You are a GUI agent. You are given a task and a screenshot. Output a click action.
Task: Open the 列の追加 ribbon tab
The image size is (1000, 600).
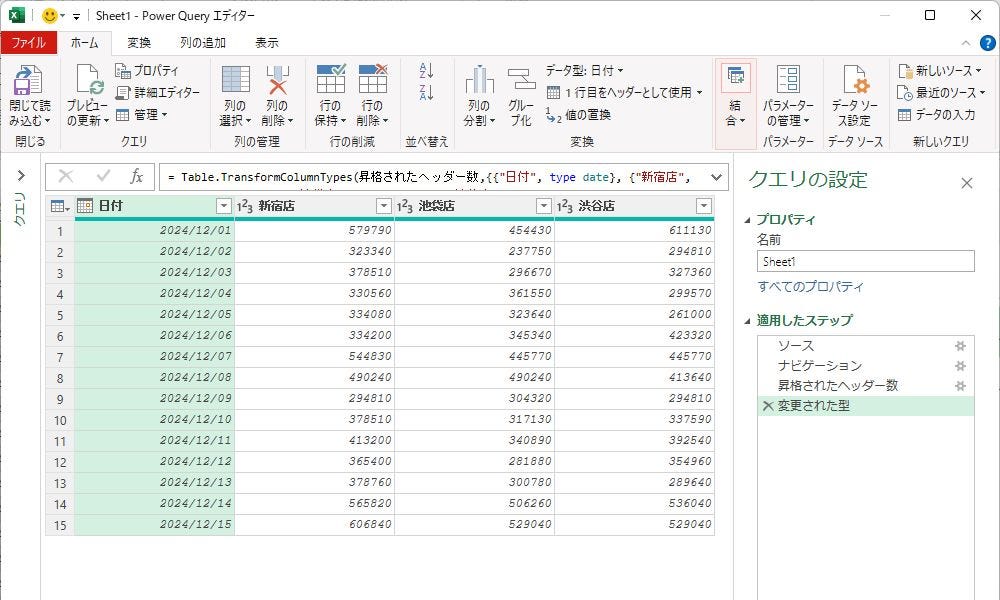(202, 43)
